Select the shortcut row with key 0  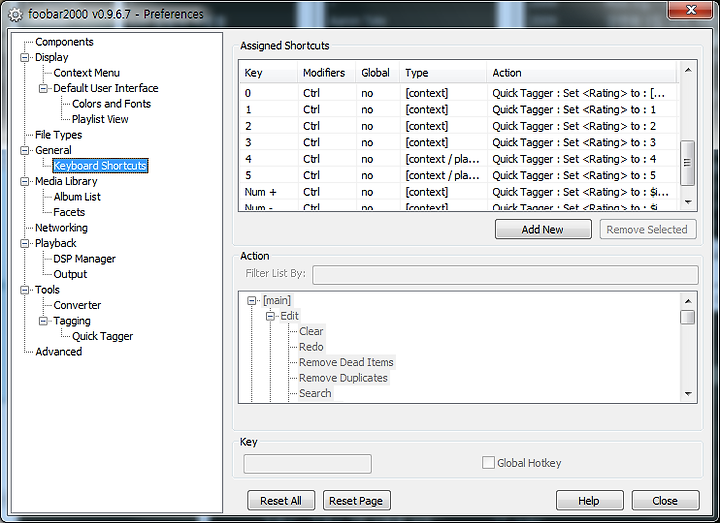458,93
